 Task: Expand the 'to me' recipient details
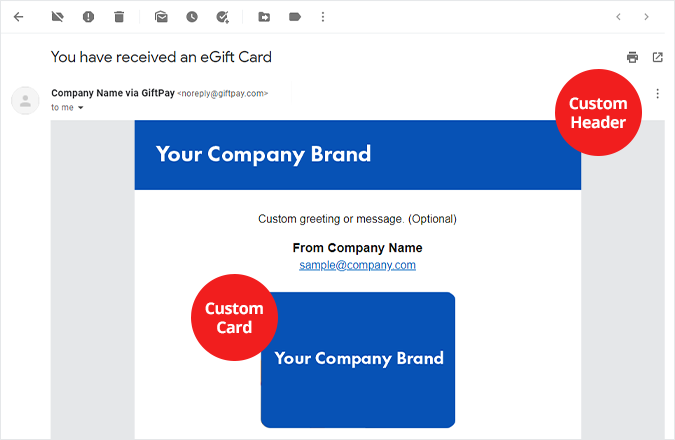click(x=81, y=107)
